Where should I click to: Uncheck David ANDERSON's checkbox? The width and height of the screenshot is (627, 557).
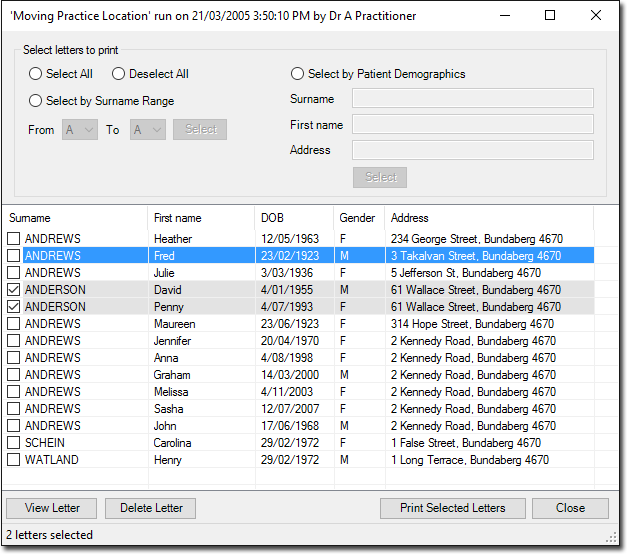(x=14, y=290)
